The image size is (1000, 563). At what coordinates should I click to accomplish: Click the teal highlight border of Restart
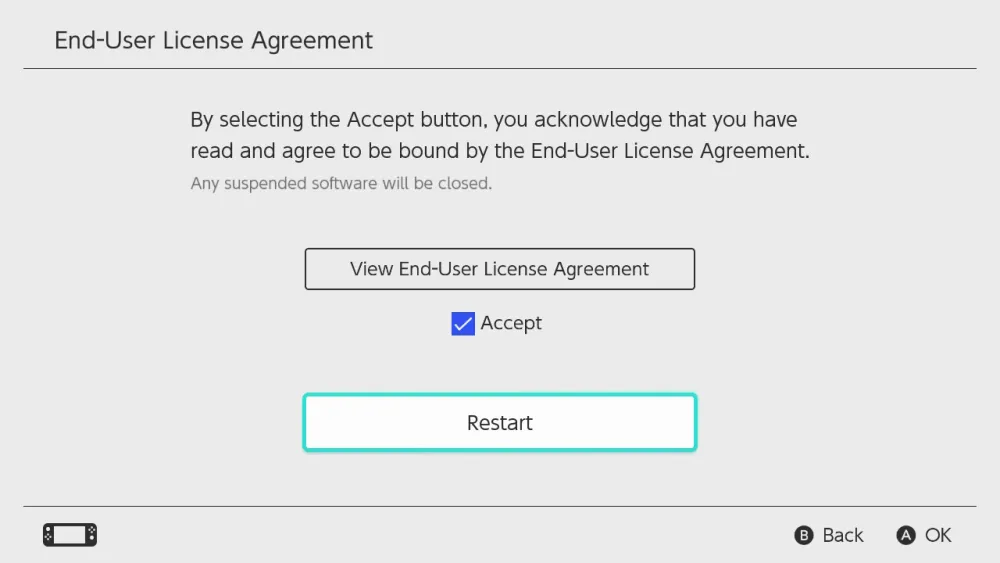[x=499, y=396]
